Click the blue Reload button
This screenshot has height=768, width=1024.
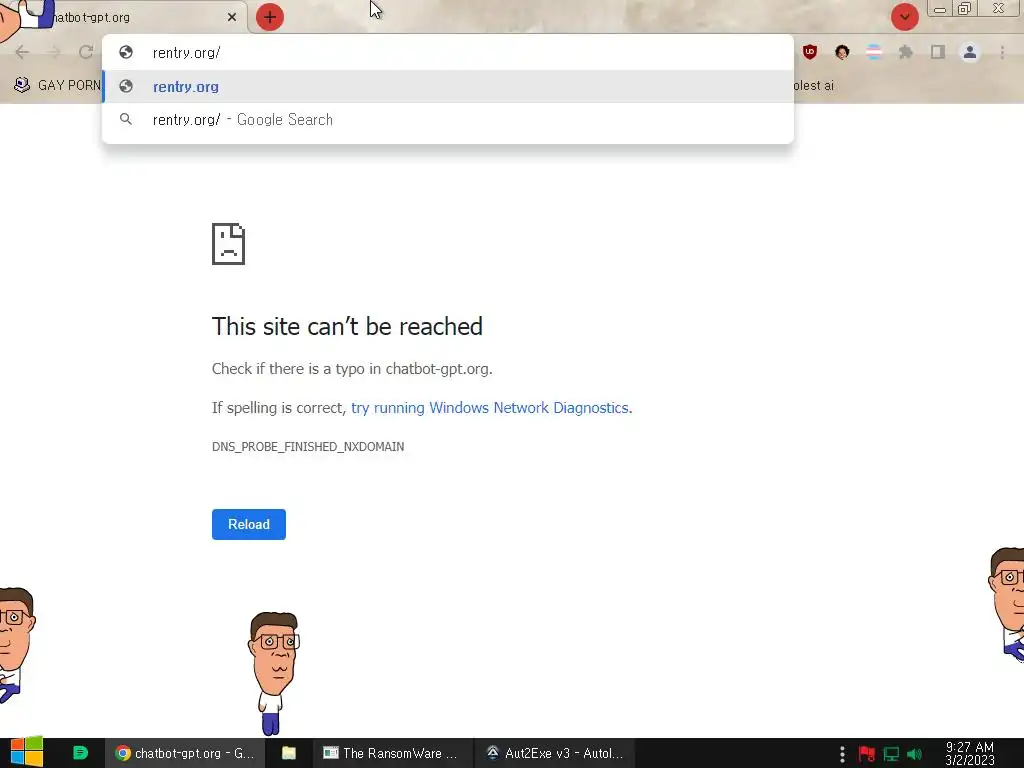(249, 524)
